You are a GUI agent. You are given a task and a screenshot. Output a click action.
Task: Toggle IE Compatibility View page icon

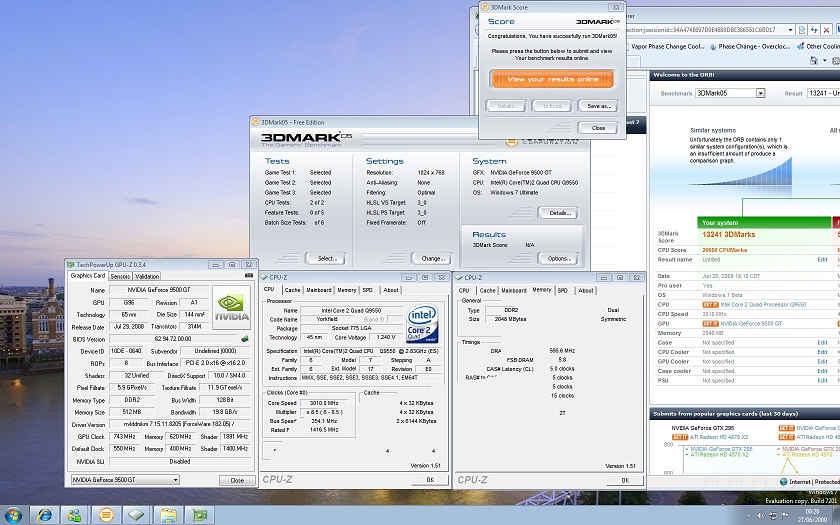tap(802, 30)
